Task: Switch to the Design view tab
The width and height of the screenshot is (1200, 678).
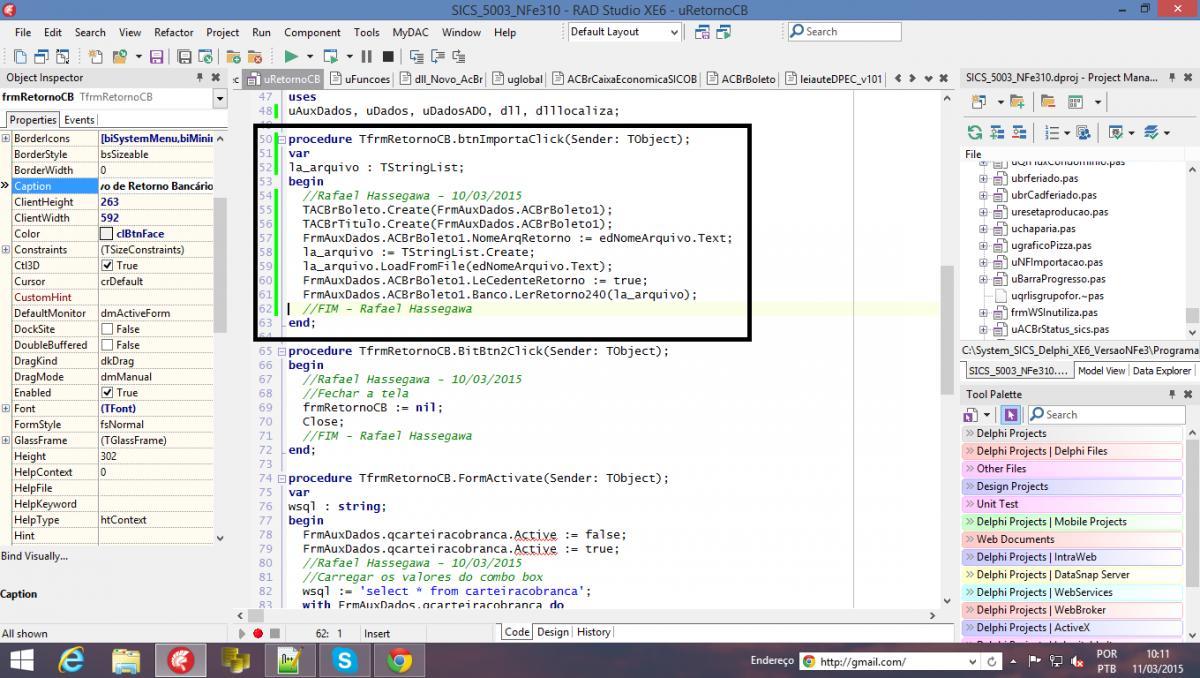Action: 552,632
